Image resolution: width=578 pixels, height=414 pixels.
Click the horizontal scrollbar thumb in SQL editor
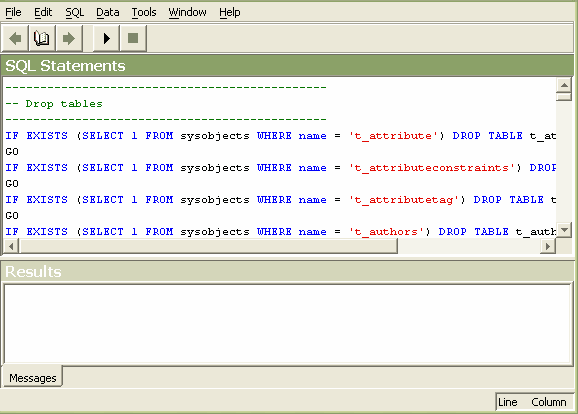pyautogui.click(x=208, y=246)
